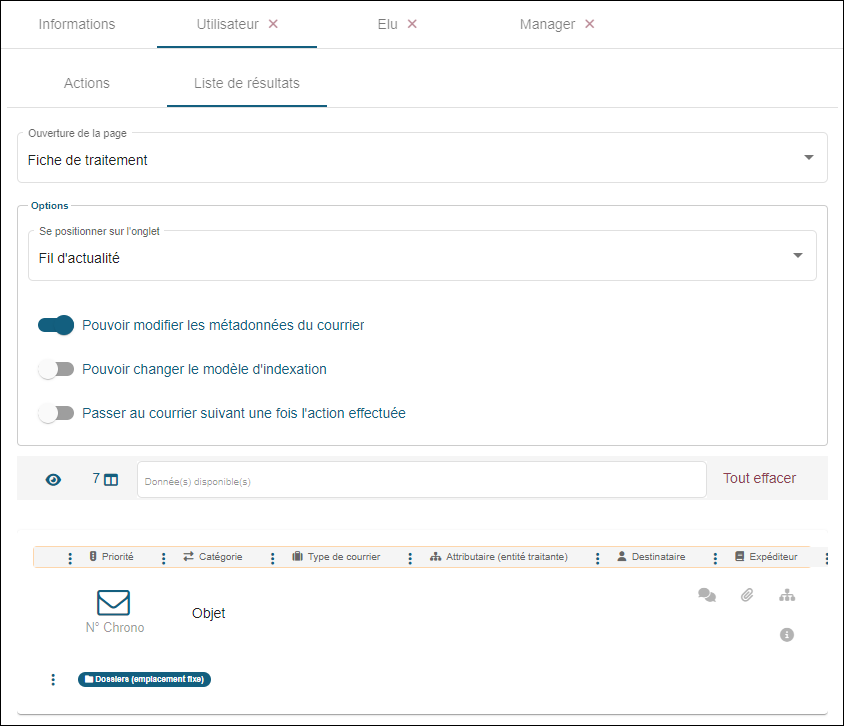Open the menu dots beside Dossiers chip

pyautogui.click(x=53, y=680)
